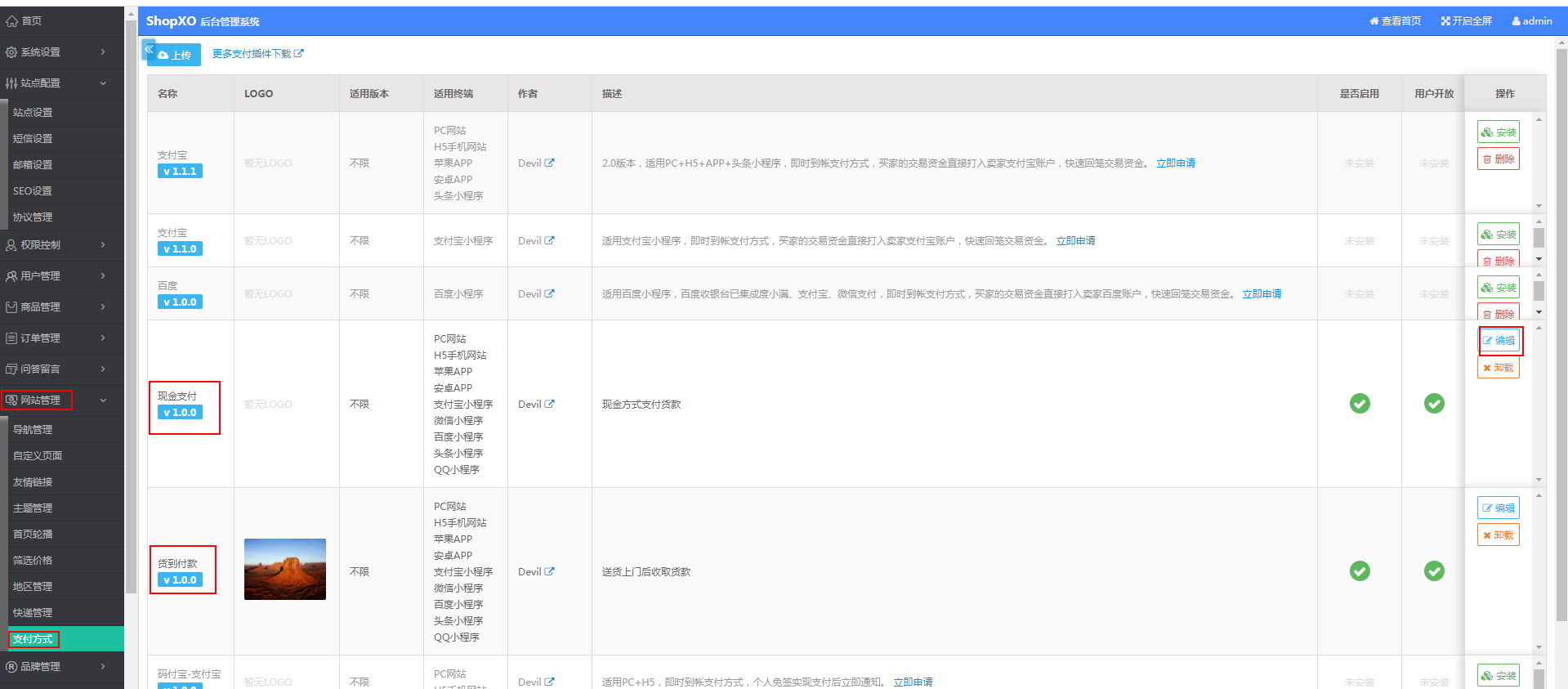Image resolution: width=1568 pixels, height=689 pixels.
Task: Open SEO设置 submenu item
Action: (x=65, y=191)
